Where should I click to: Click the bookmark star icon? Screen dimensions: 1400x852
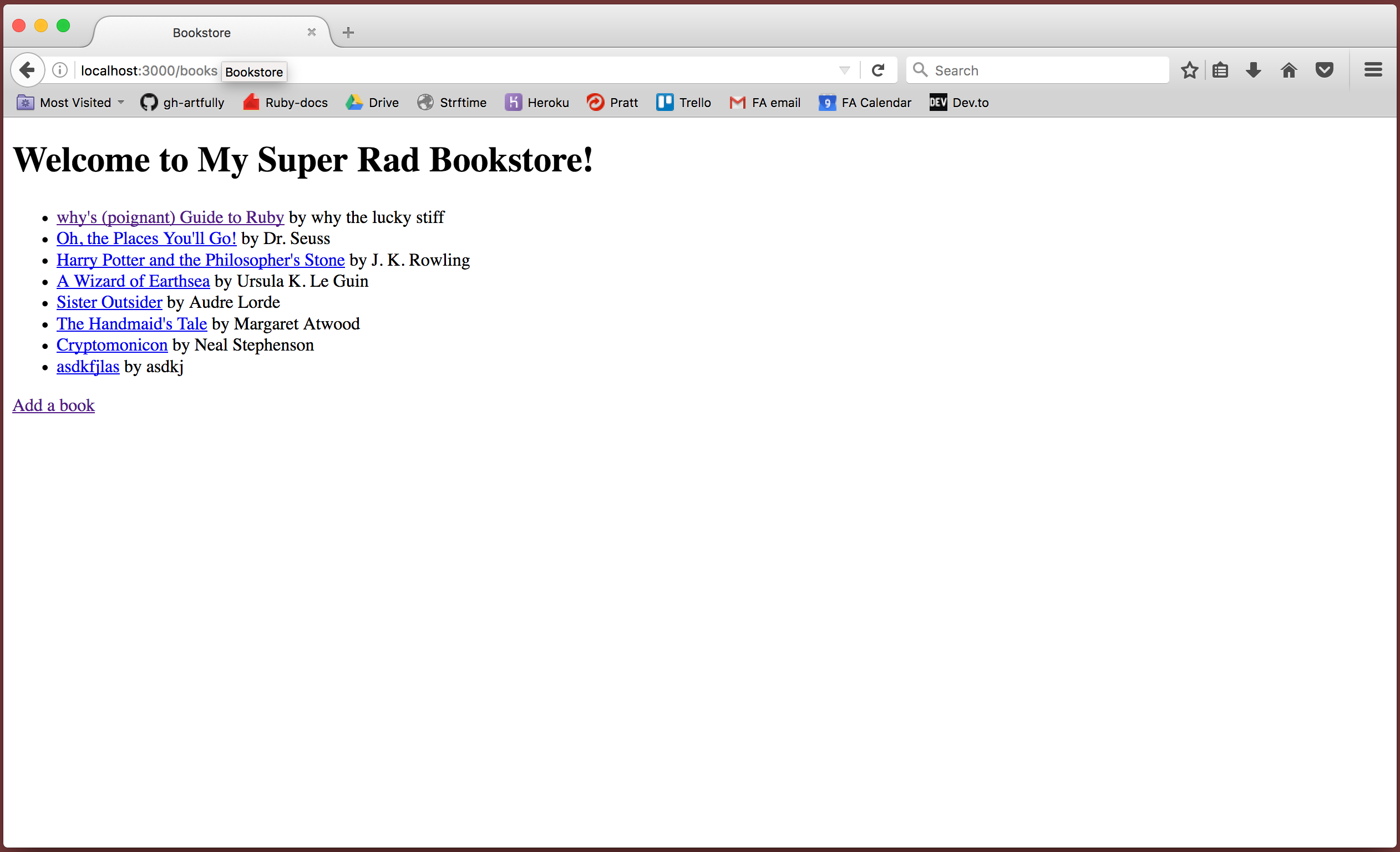click(1189, 70)
